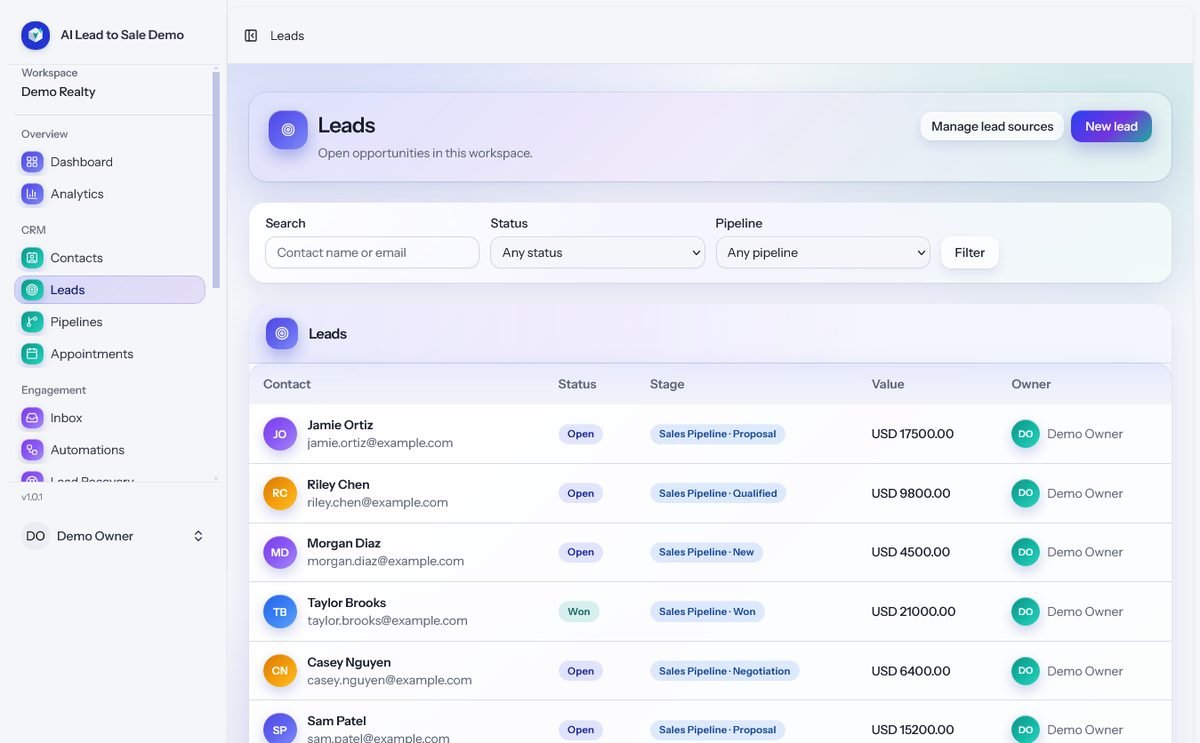Open Automations under Engagement

pos(110,450)
